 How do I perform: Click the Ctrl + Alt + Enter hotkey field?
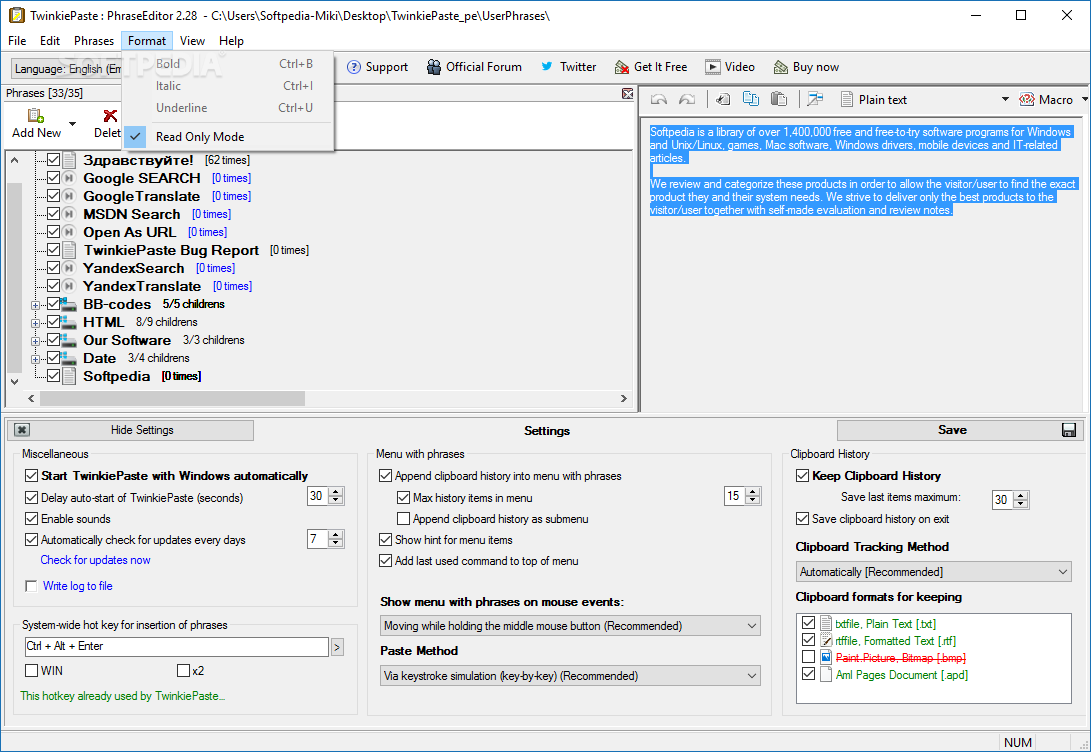(176, 646)
